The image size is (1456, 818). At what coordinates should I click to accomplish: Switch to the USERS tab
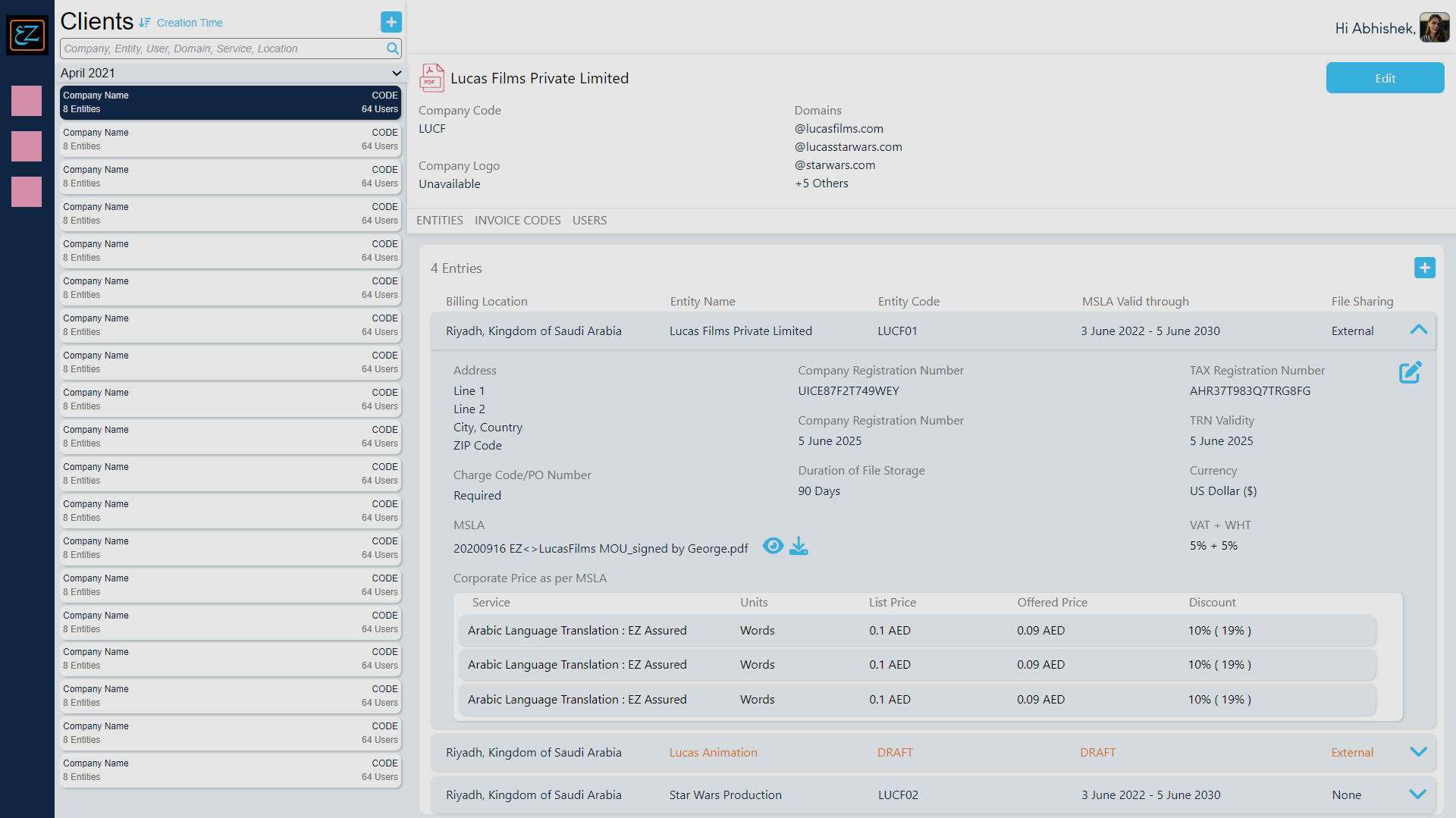[x=590, y=220]
